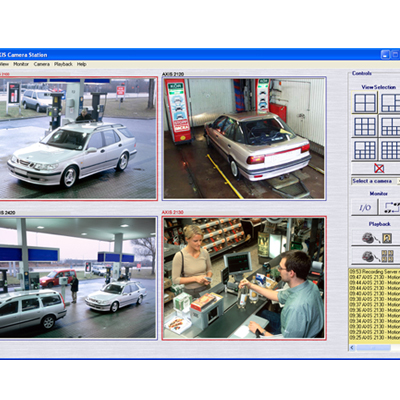Open the Camera menu
This screenshot has width=400, height=400.
point(42,64)
